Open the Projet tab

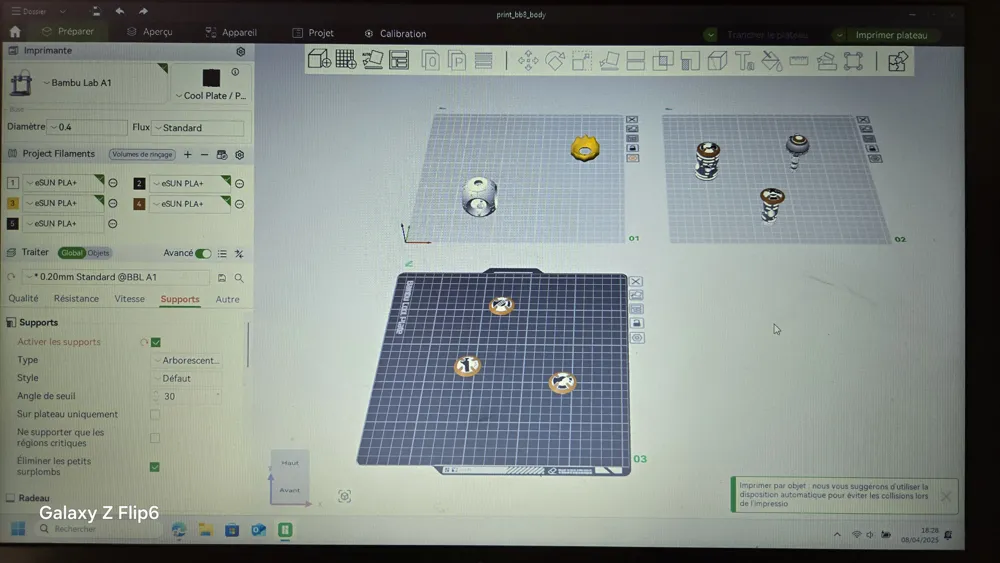pyautogui.click(x=313, y=33)
